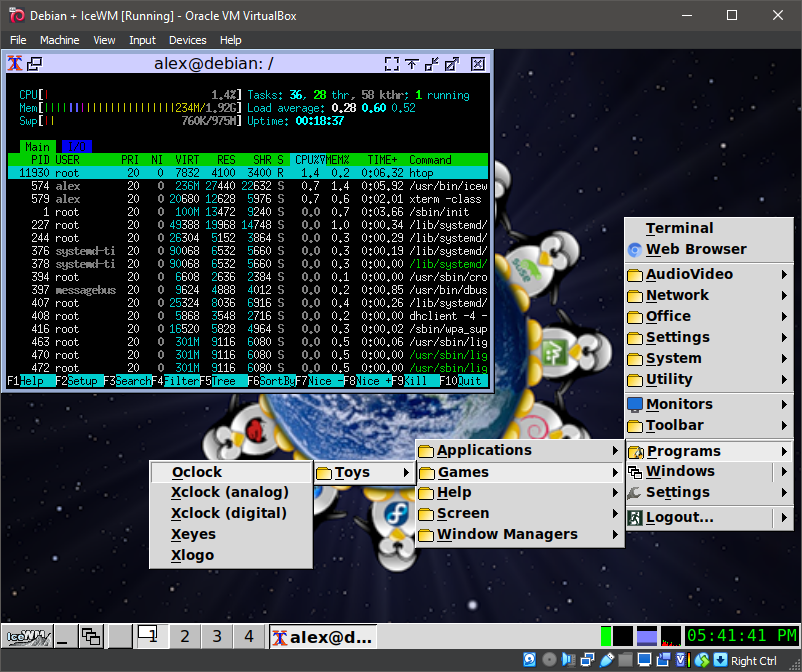
Task: Click the rollup icon in xterm titlebar
Action: (411, 63)
